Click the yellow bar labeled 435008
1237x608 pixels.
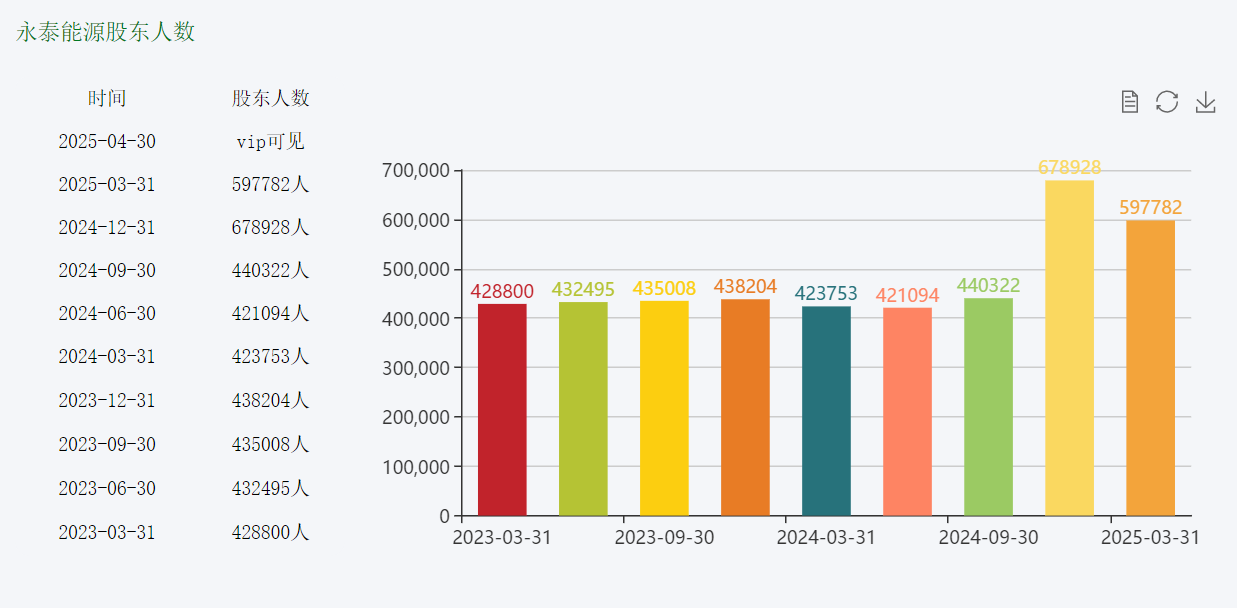click(664, 408)
